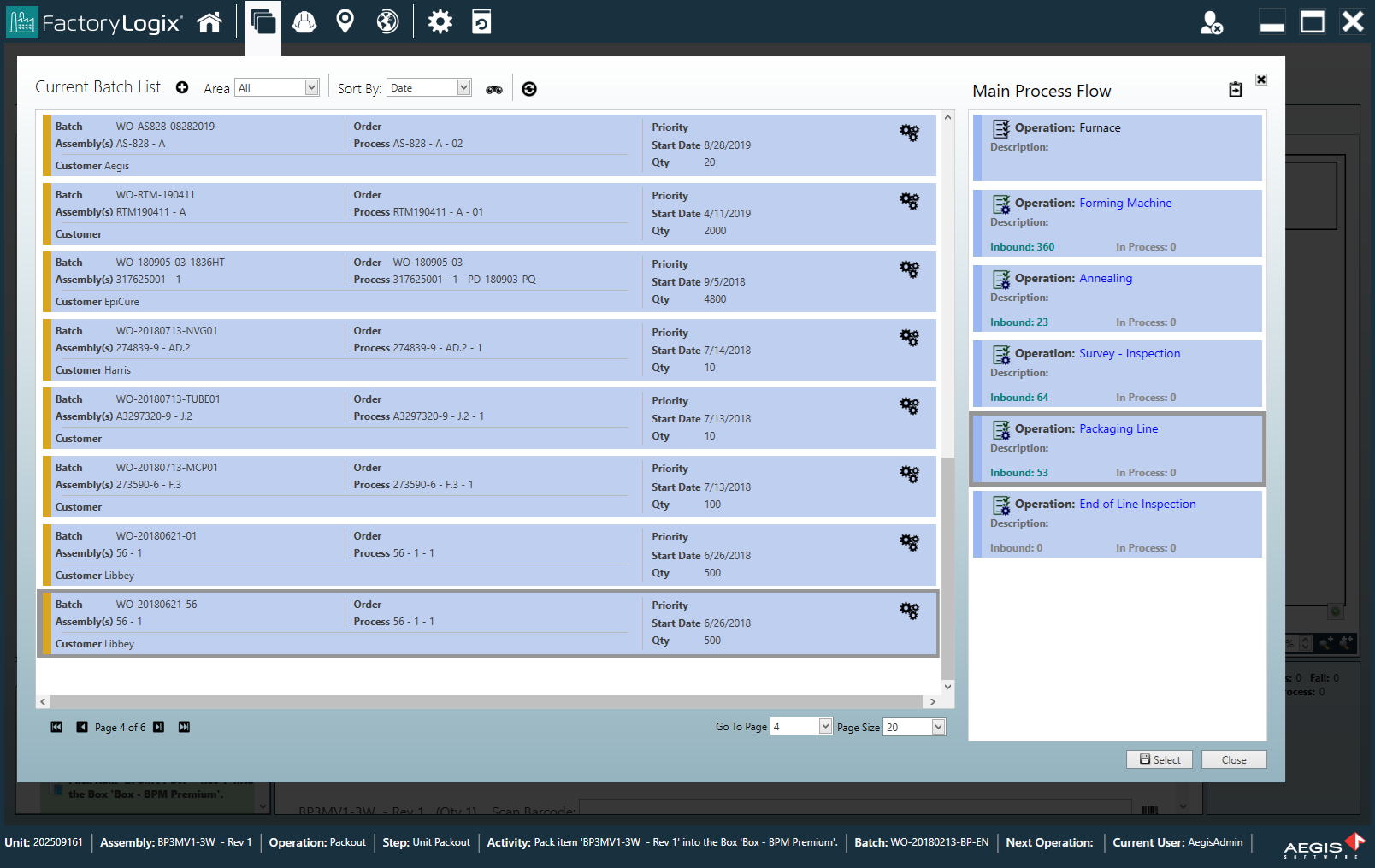
Task: Click the binoculars search icon
Action: [494, 89]
